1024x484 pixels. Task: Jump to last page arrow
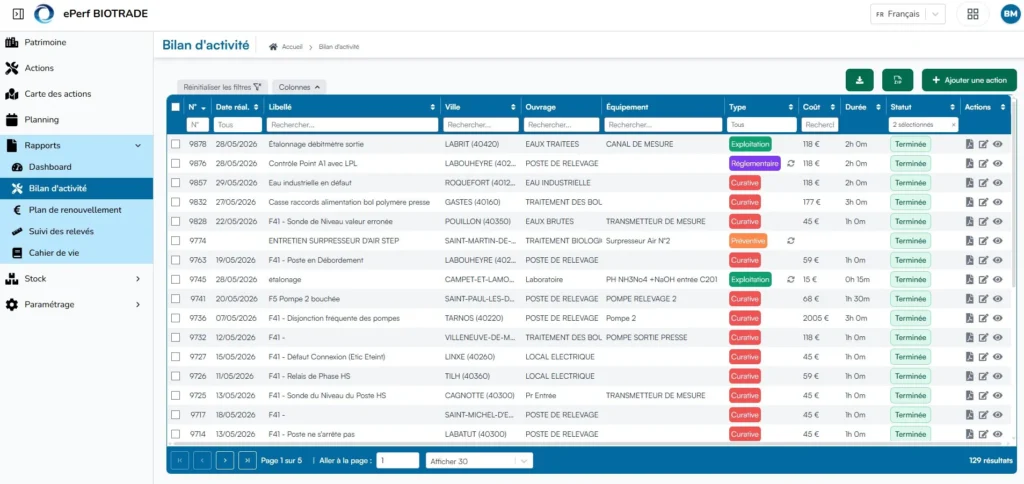pyautogui.click(x=247, y=460)
